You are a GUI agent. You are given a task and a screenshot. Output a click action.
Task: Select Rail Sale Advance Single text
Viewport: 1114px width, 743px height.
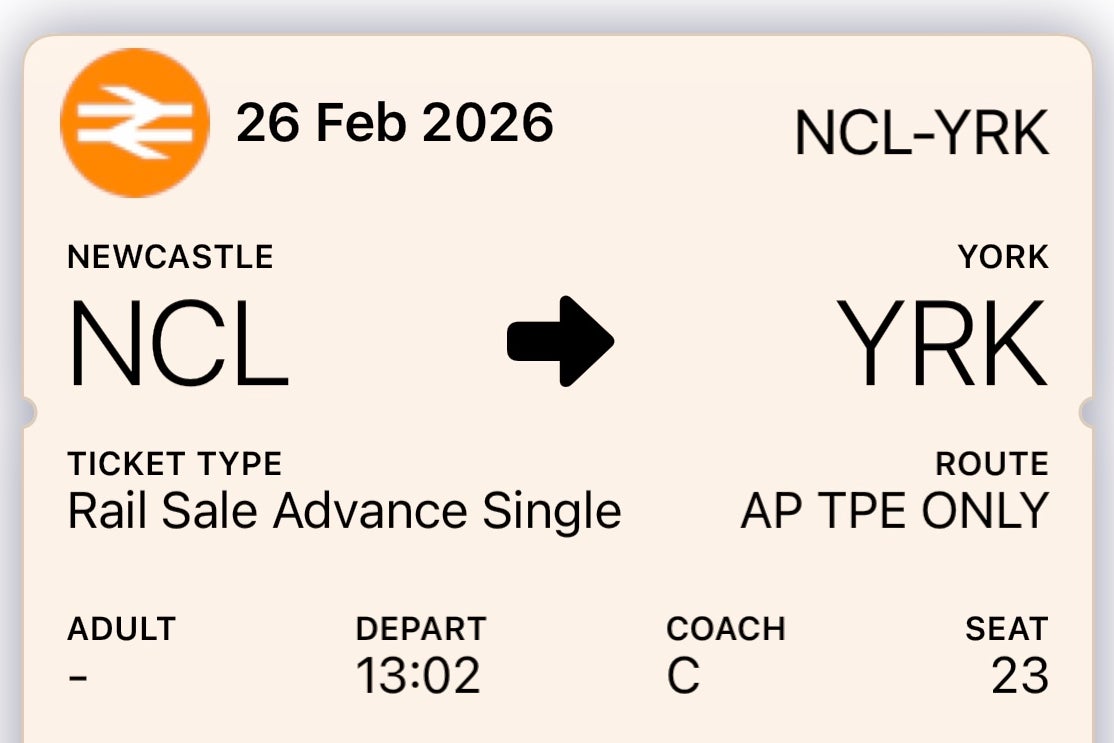click(344, 511)
